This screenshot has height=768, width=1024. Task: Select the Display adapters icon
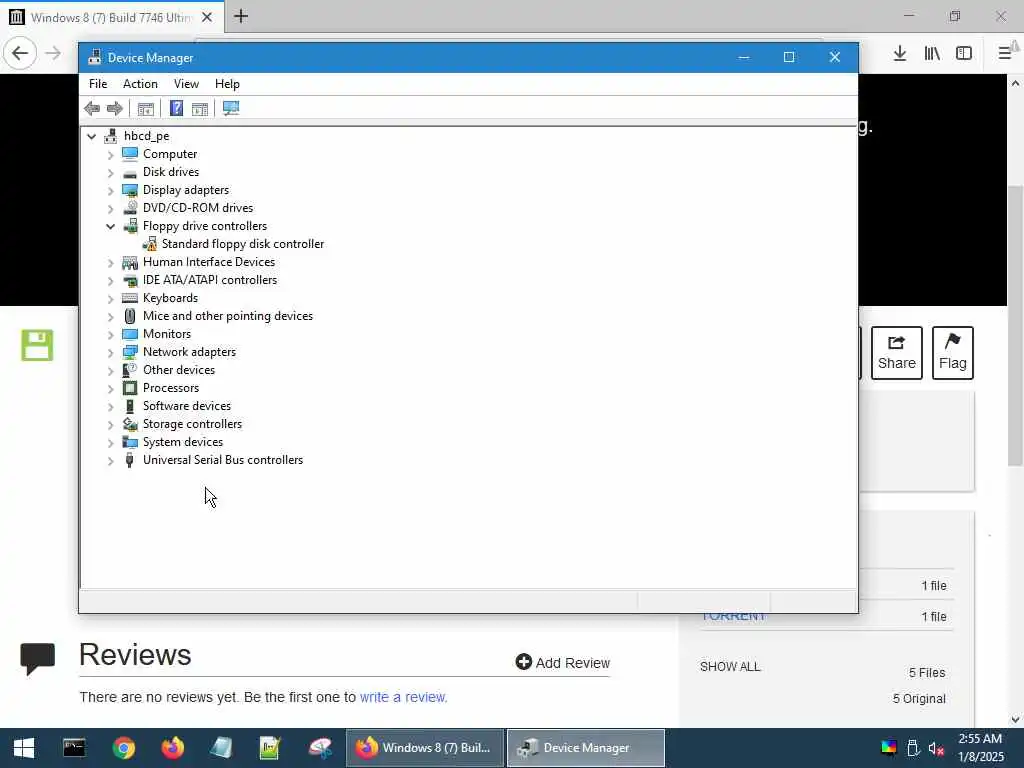point(130,190)
